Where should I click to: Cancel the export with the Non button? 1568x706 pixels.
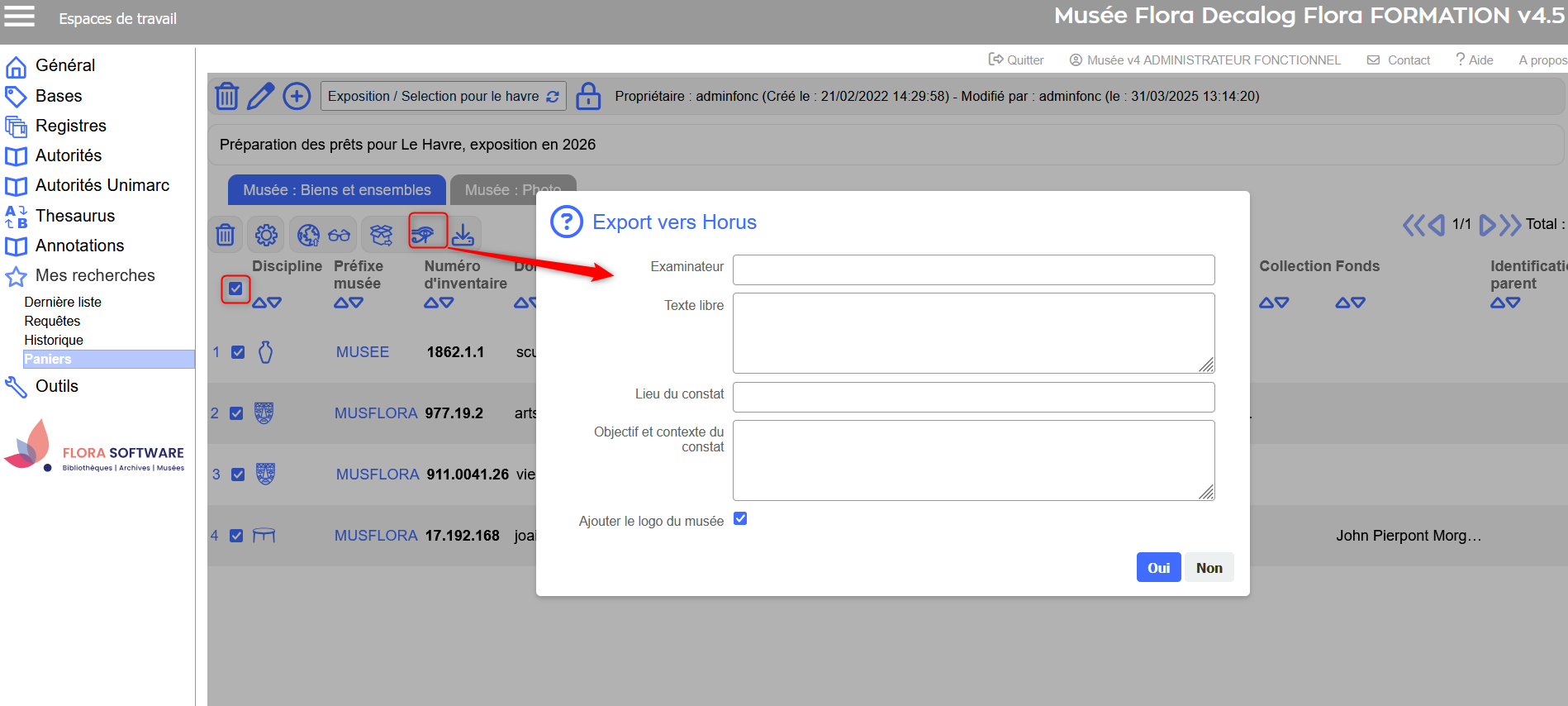pos(1209,567)
